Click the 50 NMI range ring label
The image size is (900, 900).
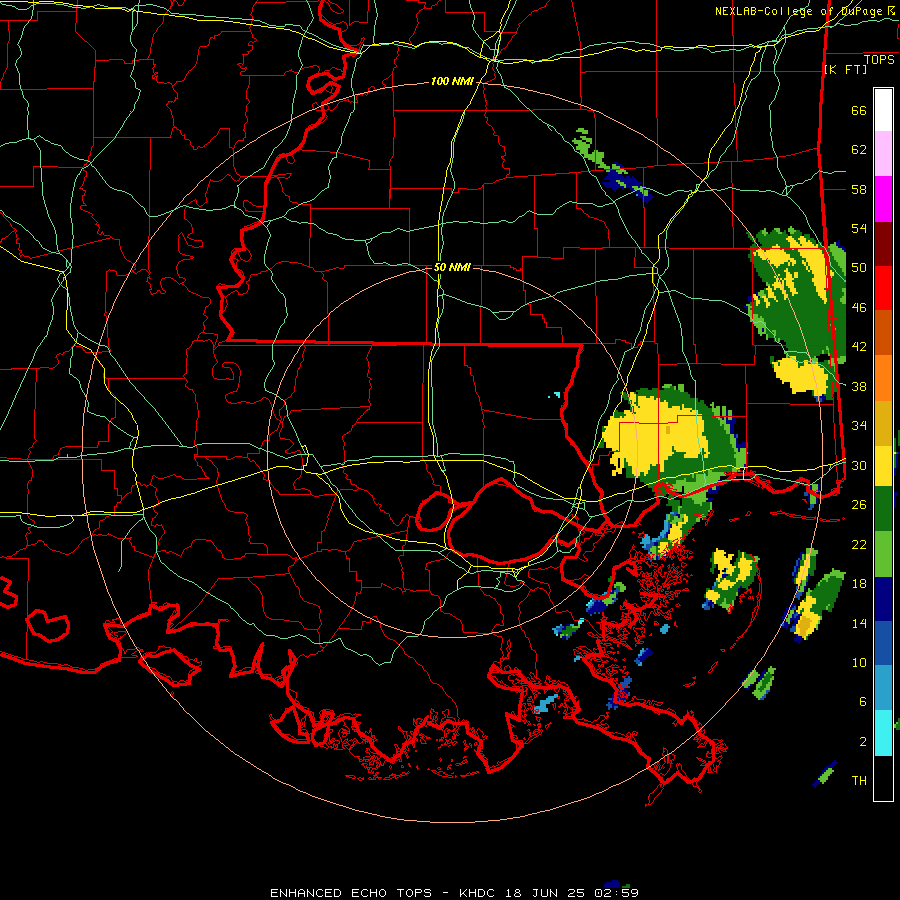point(452,267)
